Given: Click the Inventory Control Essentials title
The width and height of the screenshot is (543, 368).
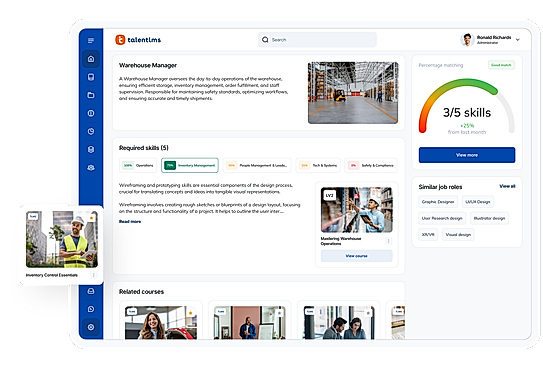Looking at the screenshot, I should [x=52, y=275].
